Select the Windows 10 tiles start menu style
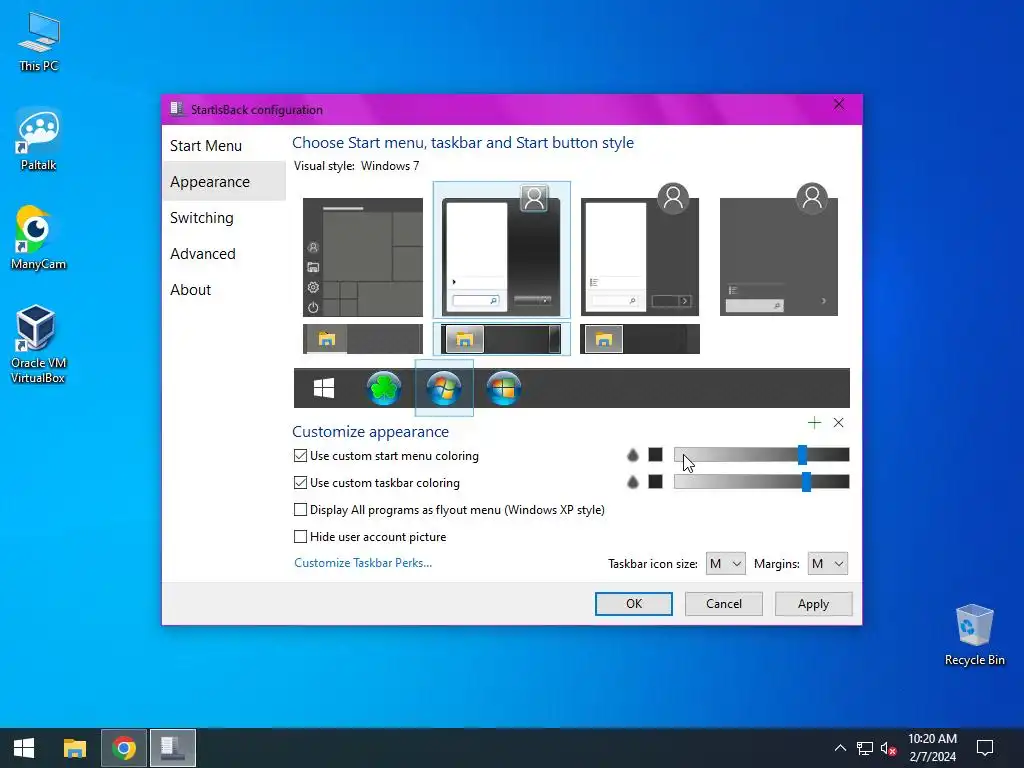 coord(362,257)
